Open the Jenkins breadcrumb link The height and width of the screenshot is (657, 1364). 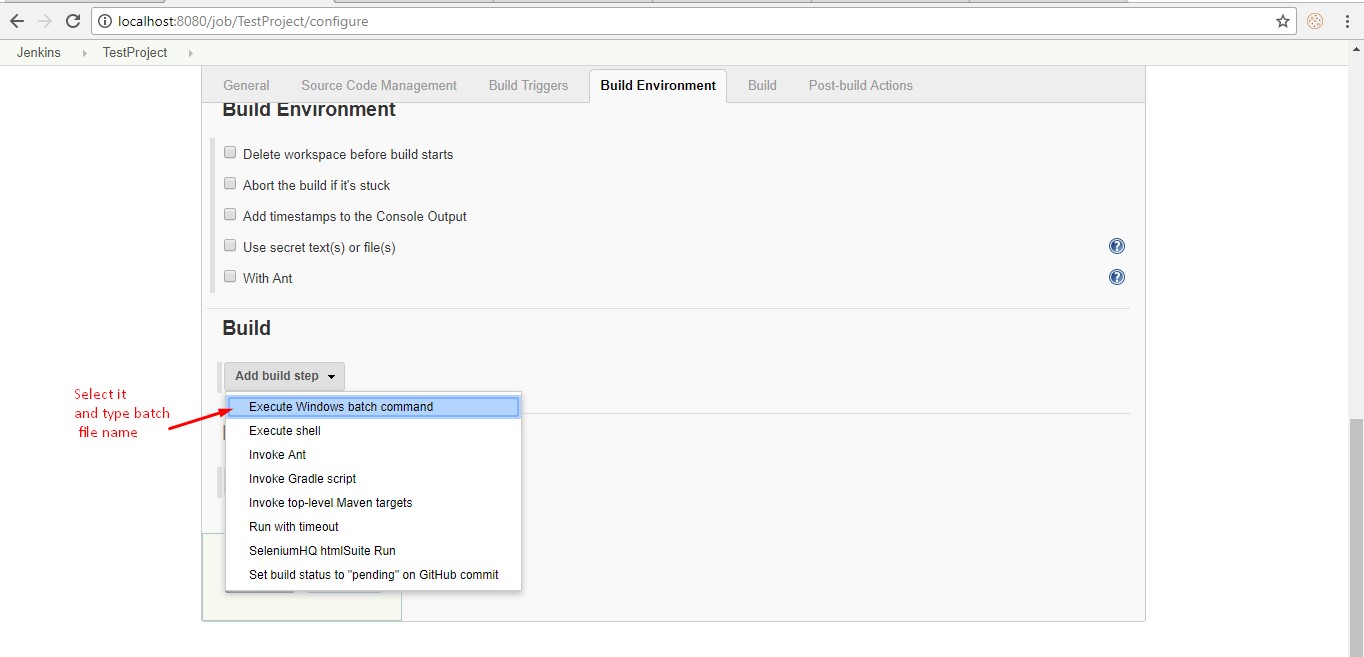(38, 52)
